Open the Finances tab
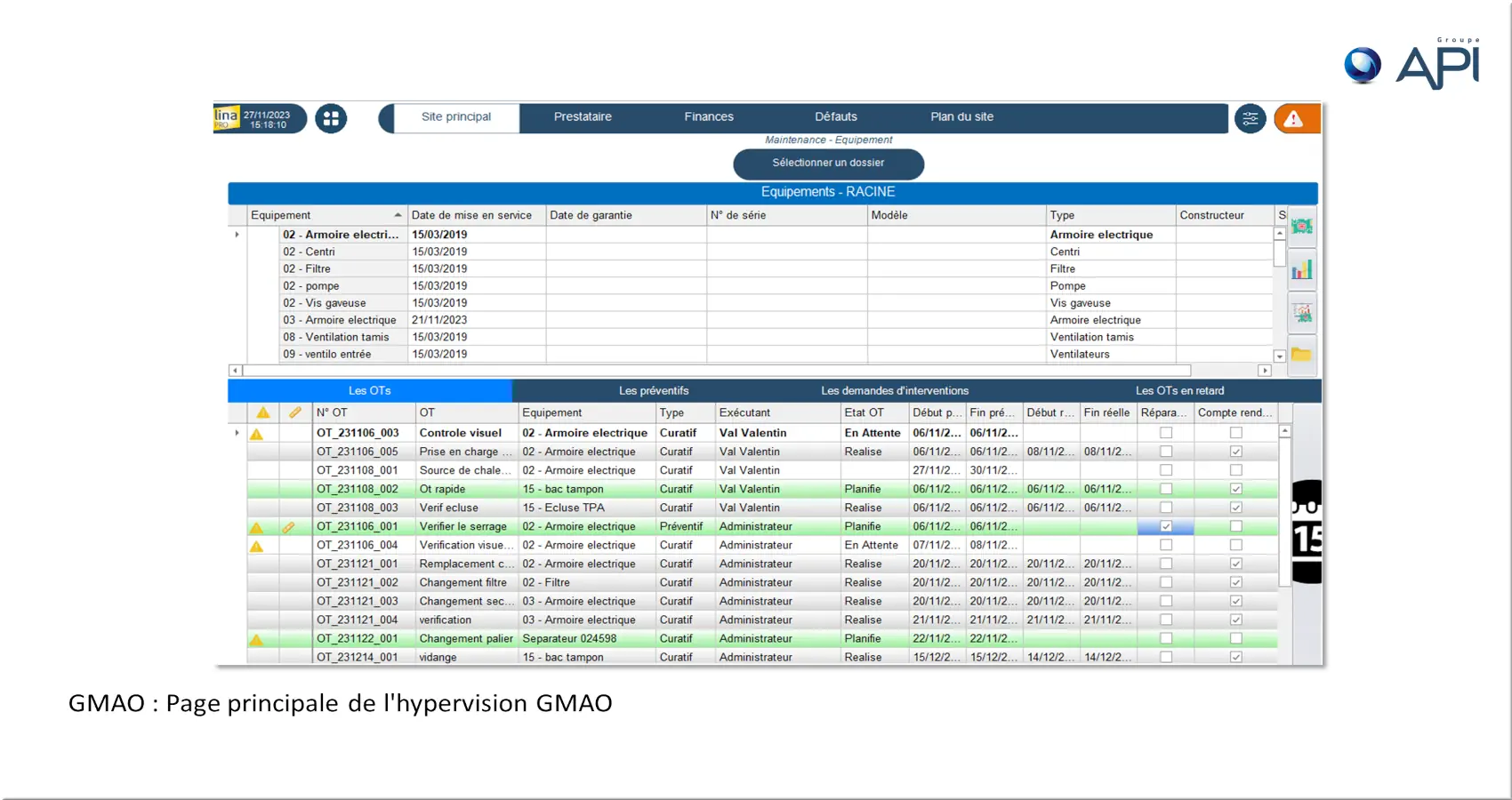The image size is (1512, 800). (709, 117)
